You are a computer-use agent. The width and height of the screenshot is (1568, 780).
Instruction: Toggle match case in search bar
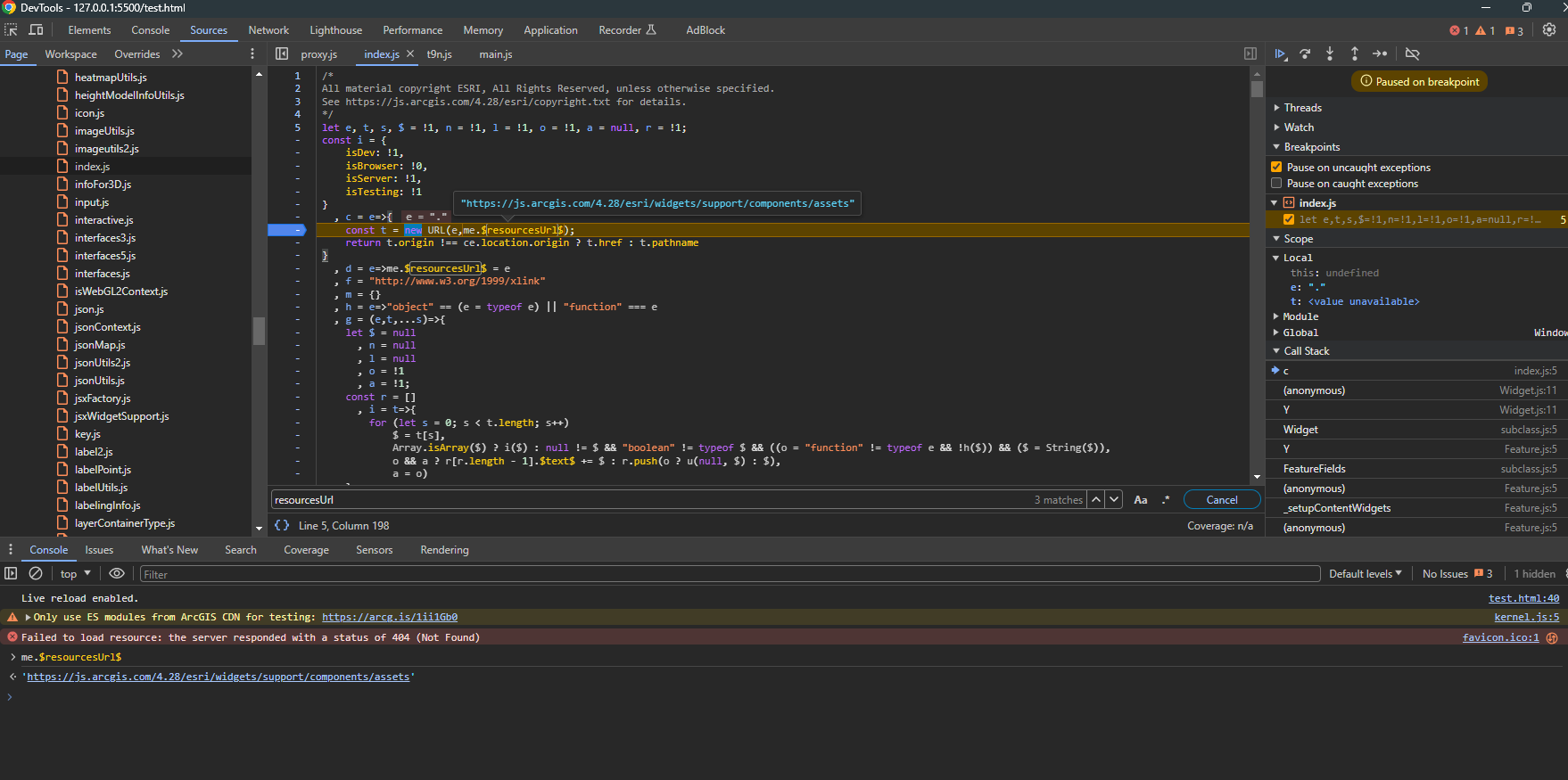1140,500
